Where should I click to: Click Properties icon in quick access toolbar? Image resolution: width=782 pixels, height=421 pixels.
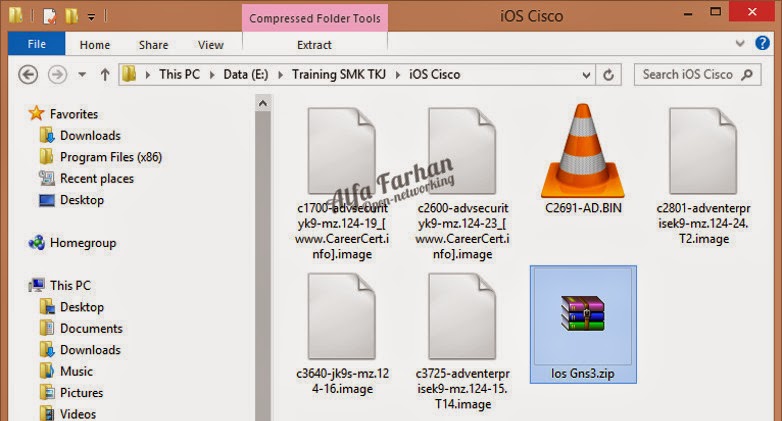coord(49,16)
